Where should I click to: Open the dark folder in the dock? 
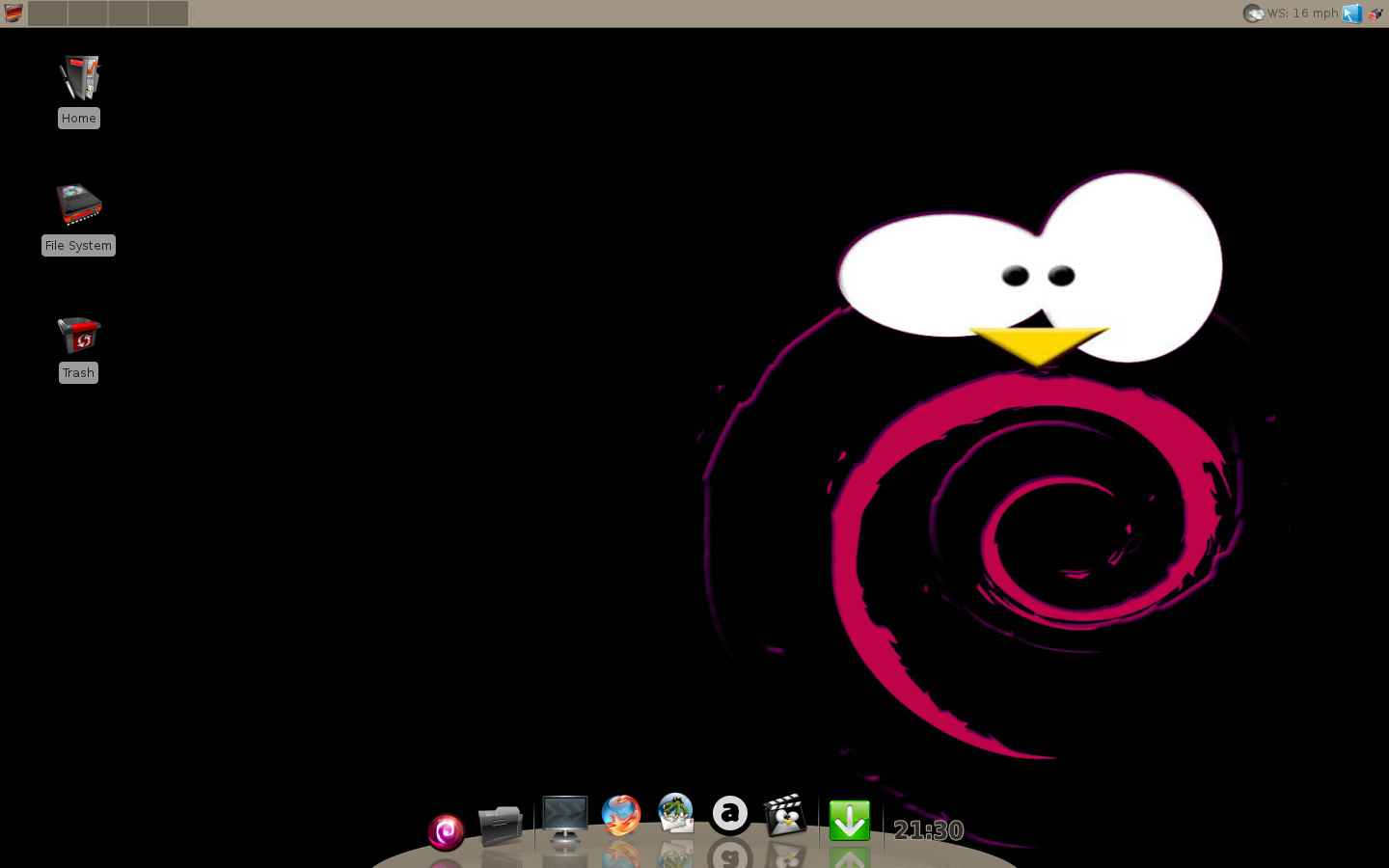(501, 826)
